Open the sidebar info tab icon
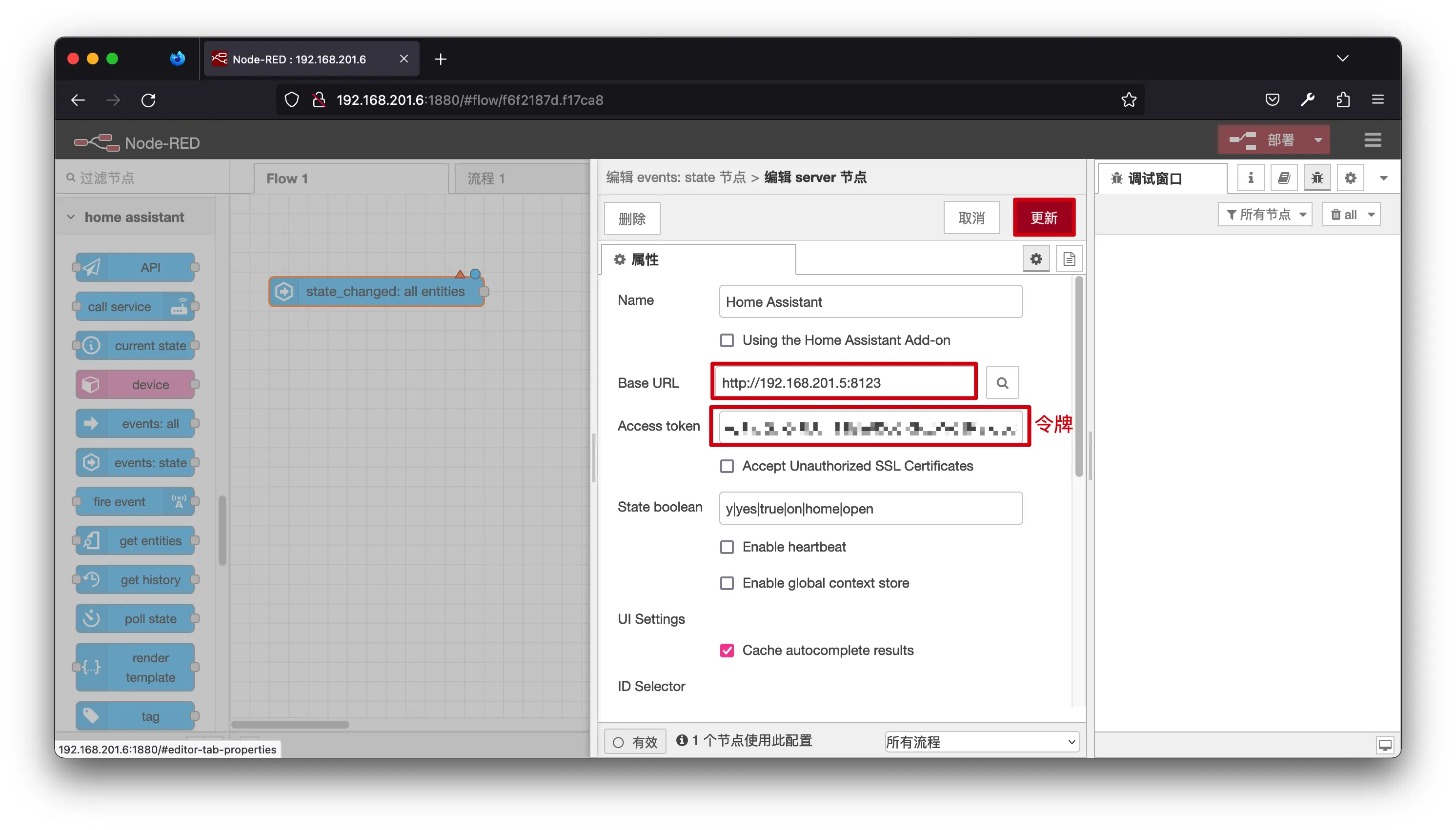The width and height of the screenshot is (1456, 830). pos(1250,178)
